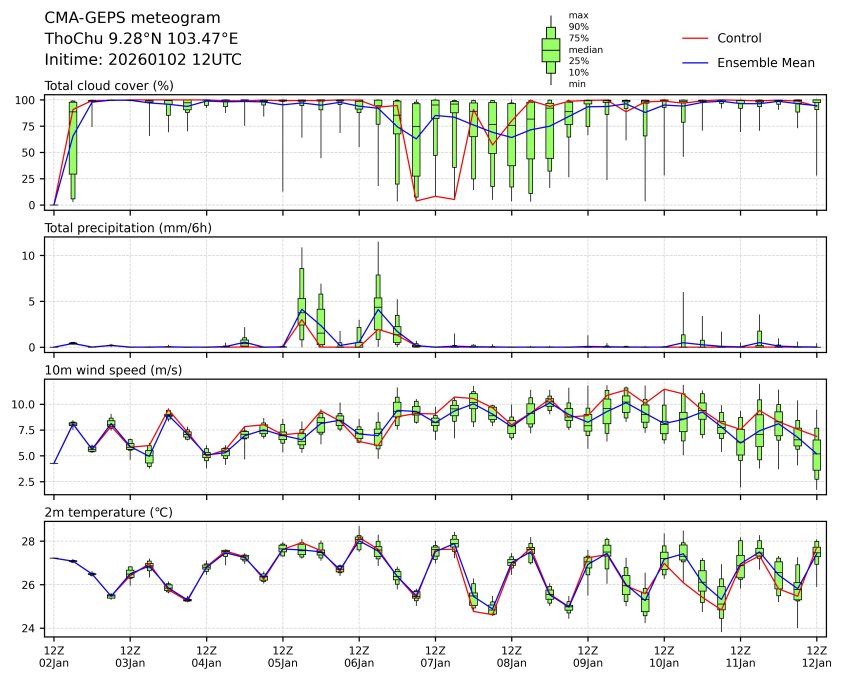The height and width of the screenshot is (680, 843).
Task: Click the 28 tick on temperature axis
Action: (x=31, y=541)
